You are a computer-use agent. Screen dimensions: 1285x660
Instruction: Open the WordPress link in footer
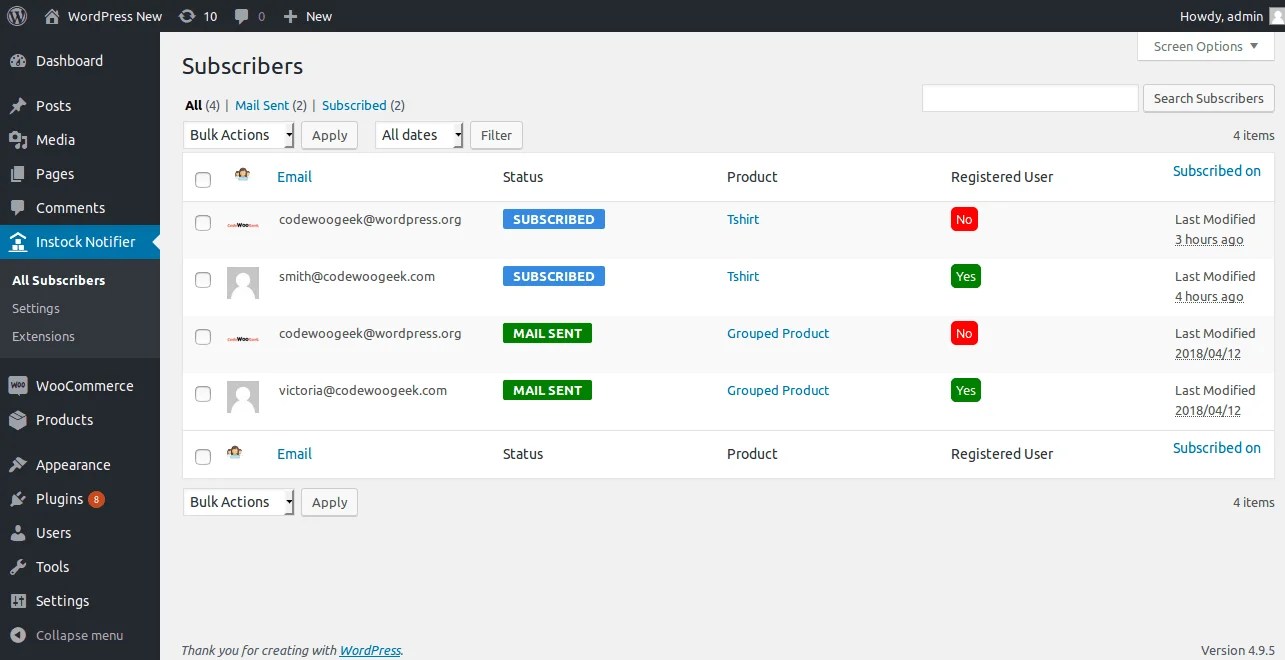tap(370, 650)
